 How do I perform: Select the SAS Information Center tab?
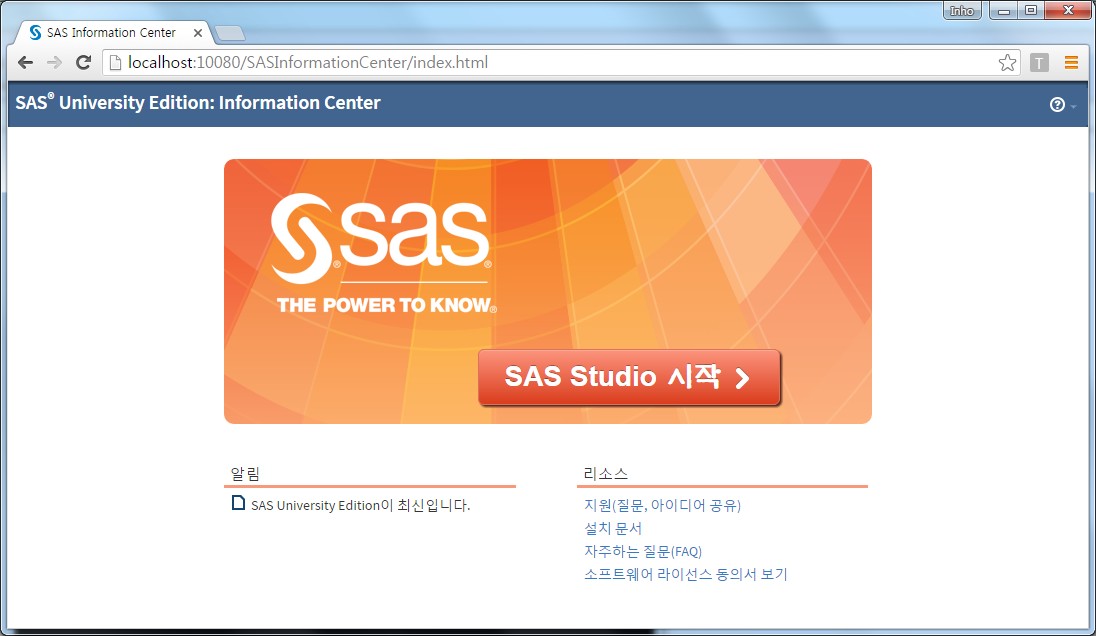point(112,33)
